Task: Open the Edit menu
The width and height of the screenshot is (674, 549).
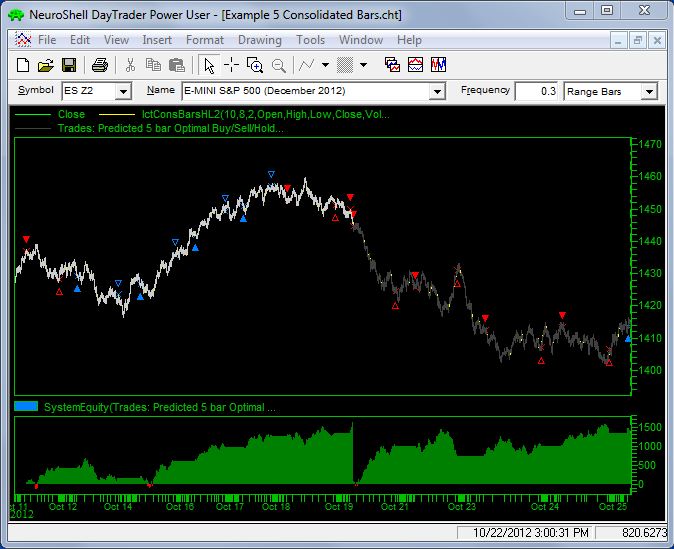Action: click(80, 40)
